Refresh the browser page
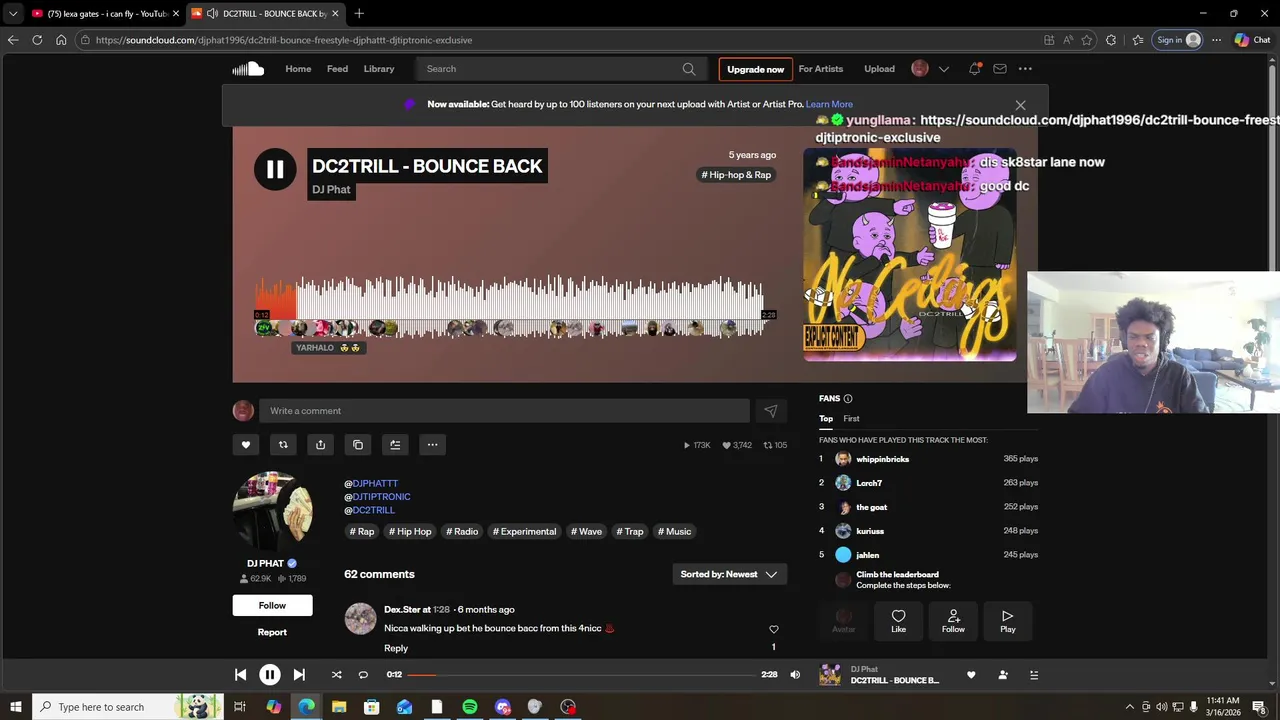This screenshot has width=1280, height=720. click(x=37, y=40)
